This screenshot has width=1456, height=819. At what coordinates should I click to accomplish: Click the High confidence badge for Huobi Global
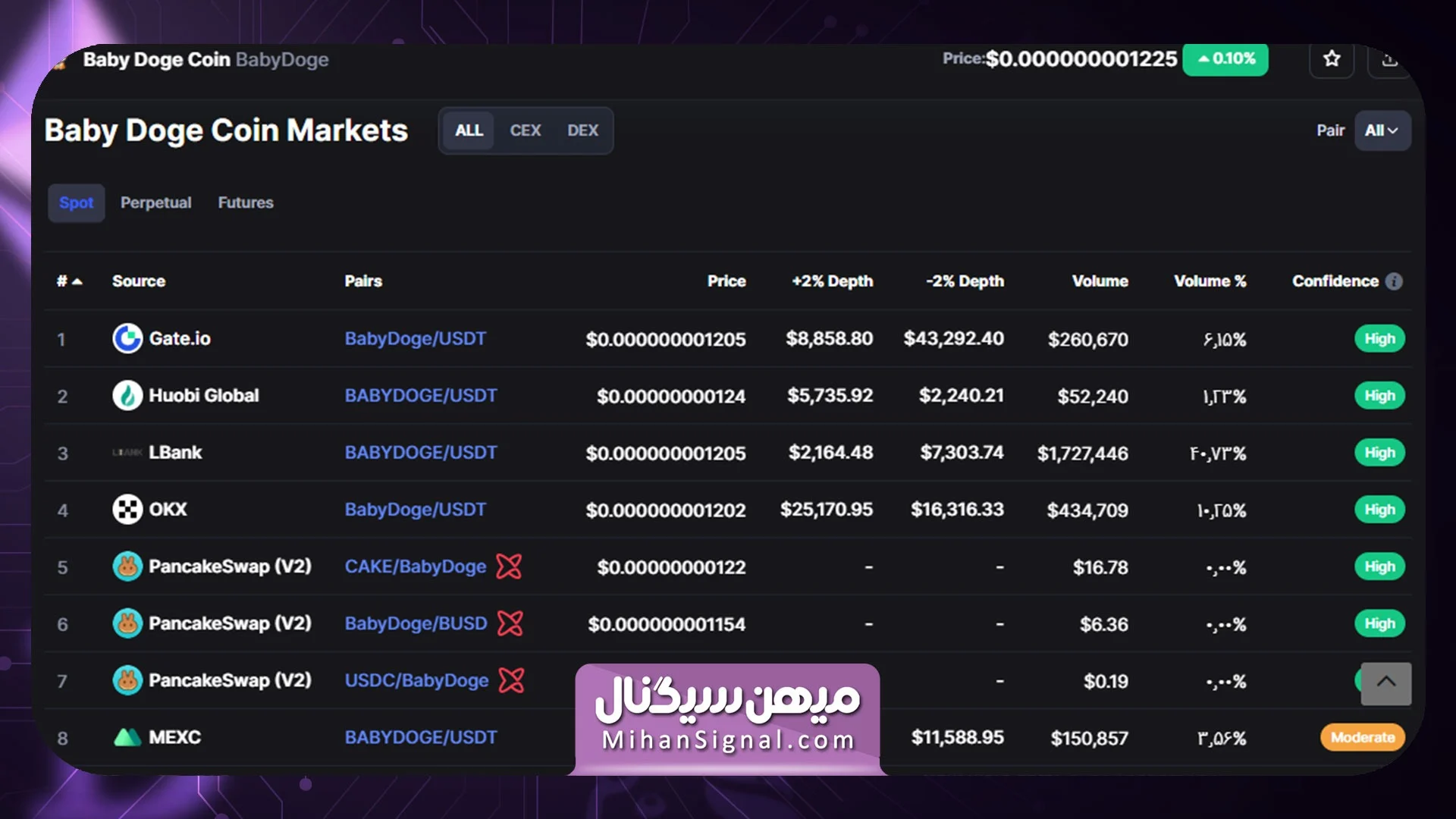click(1379, 396)
